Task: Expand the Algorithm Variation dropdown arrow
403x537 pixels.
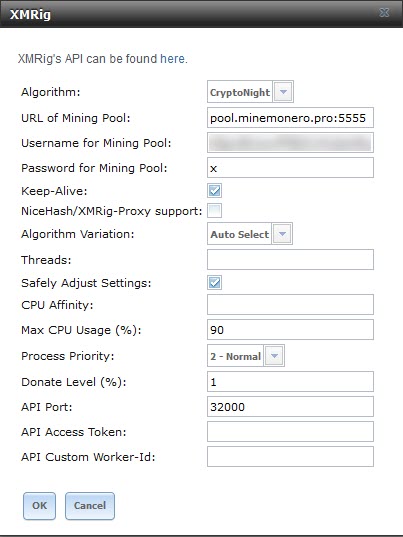Action: (x=282, y=234)
